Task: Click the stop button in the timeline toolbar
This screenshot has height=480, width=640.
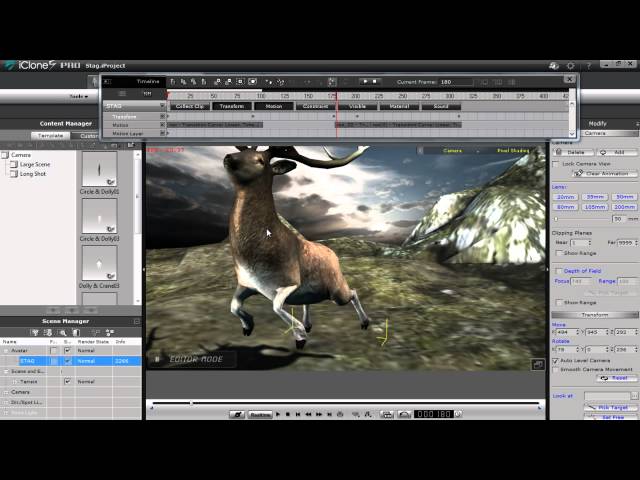Action: [374, 82]
